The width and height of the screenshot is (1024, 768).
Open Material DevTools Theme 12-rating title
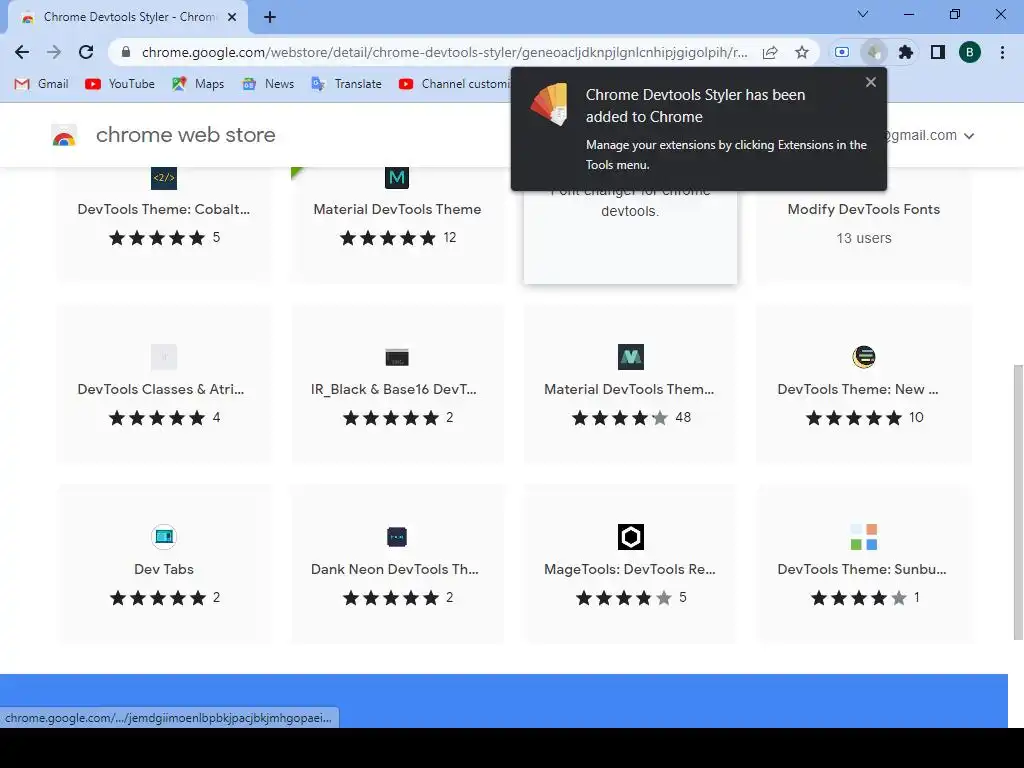tap(397, 209)
